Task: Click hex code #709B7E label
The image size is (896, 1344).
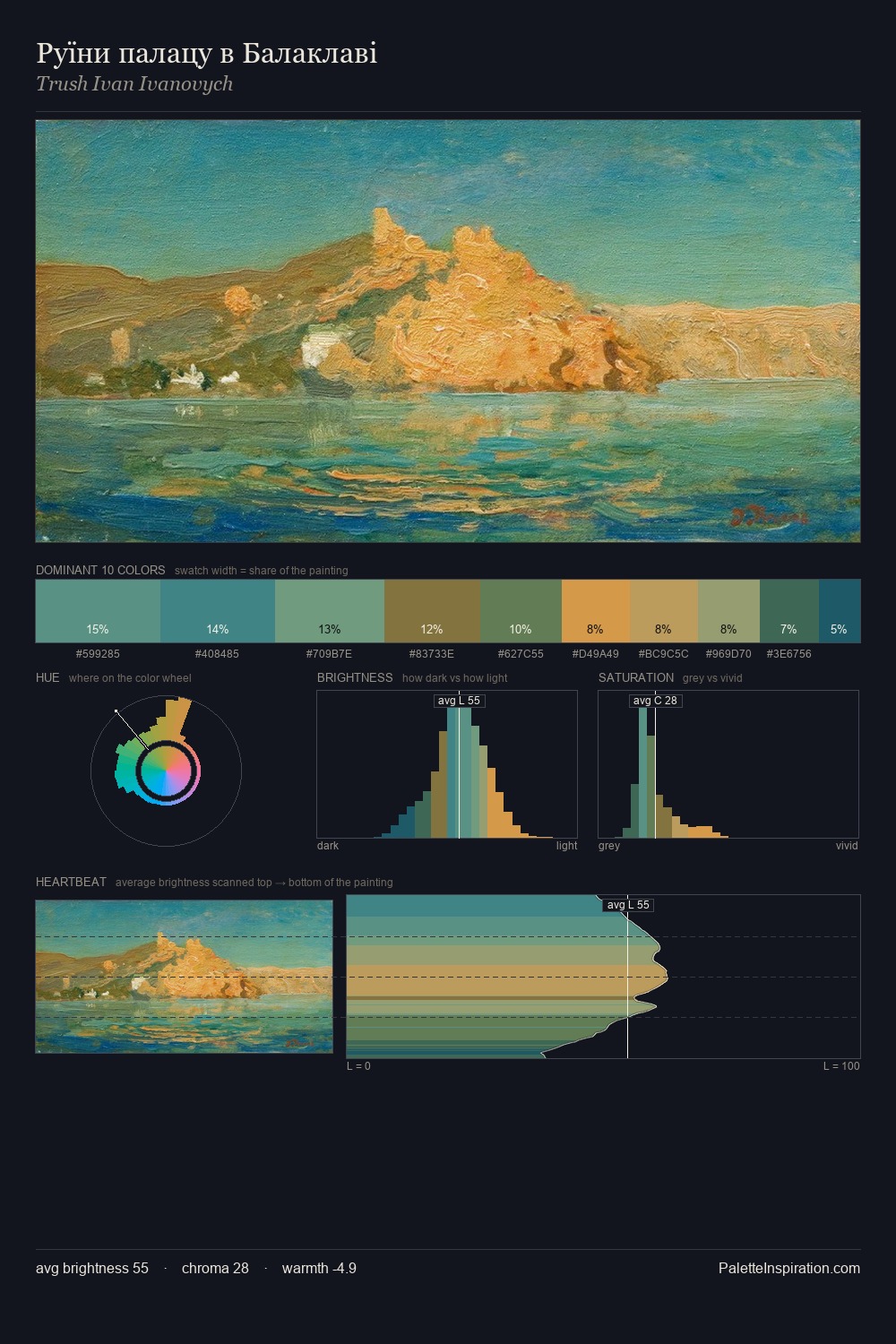Action: [330, 654]
